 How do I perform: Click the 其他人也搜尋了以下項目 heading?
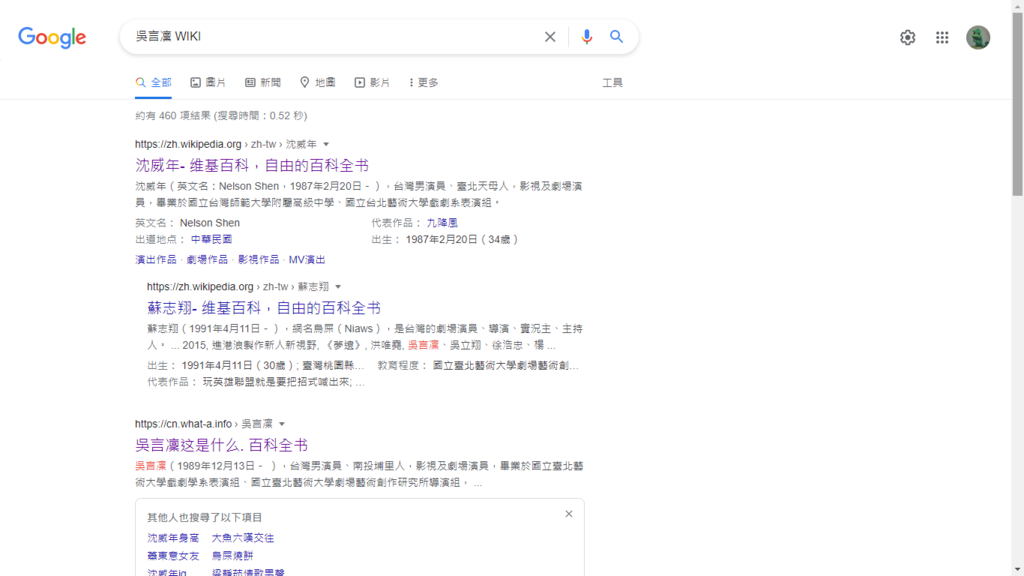[204, 517]
